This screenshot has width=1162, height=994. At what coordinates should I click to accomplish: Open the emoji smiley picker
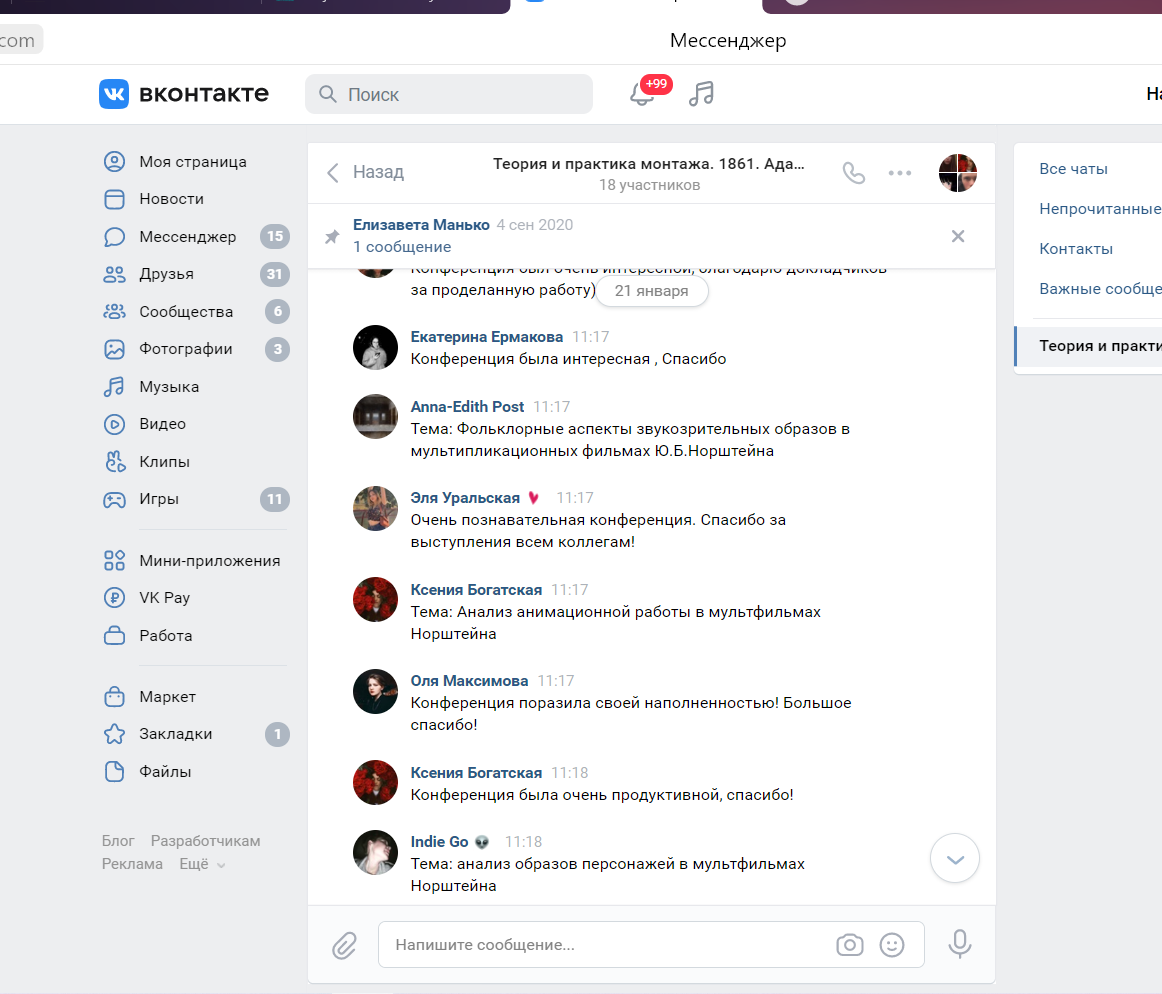891,945
